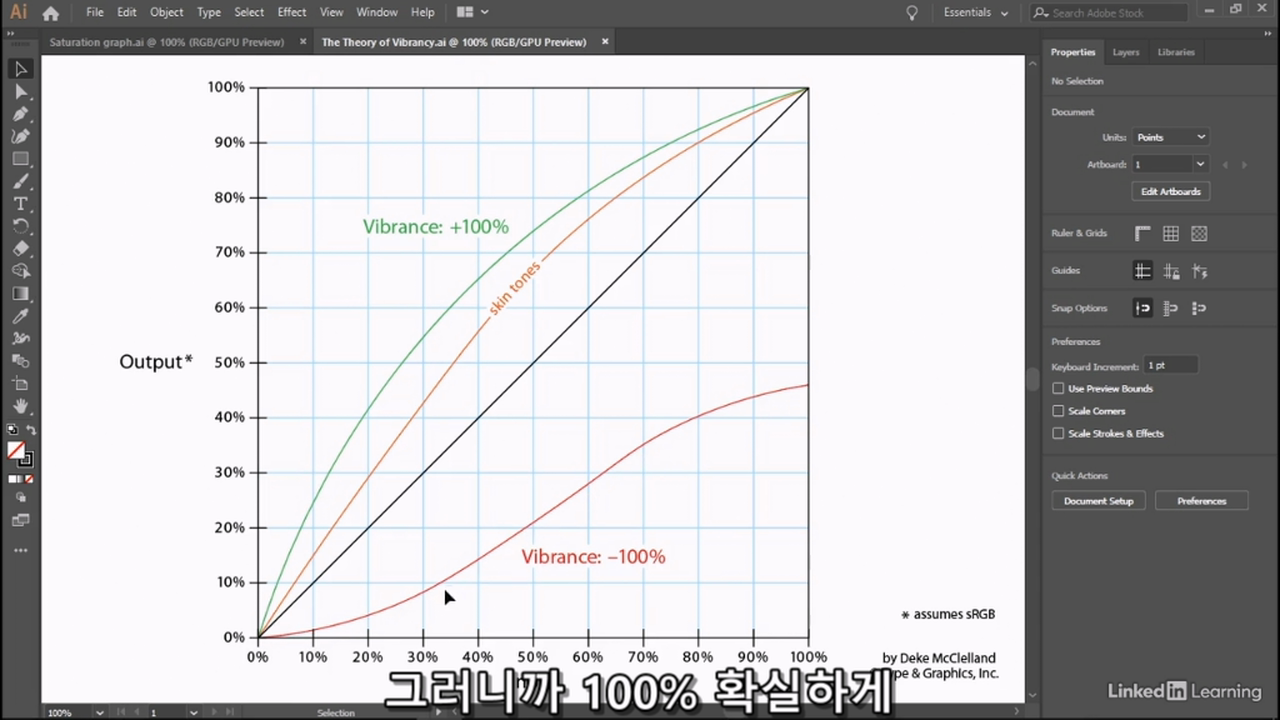
Task: Click the Discover lightbulb icon
Action: click(911, 13)
